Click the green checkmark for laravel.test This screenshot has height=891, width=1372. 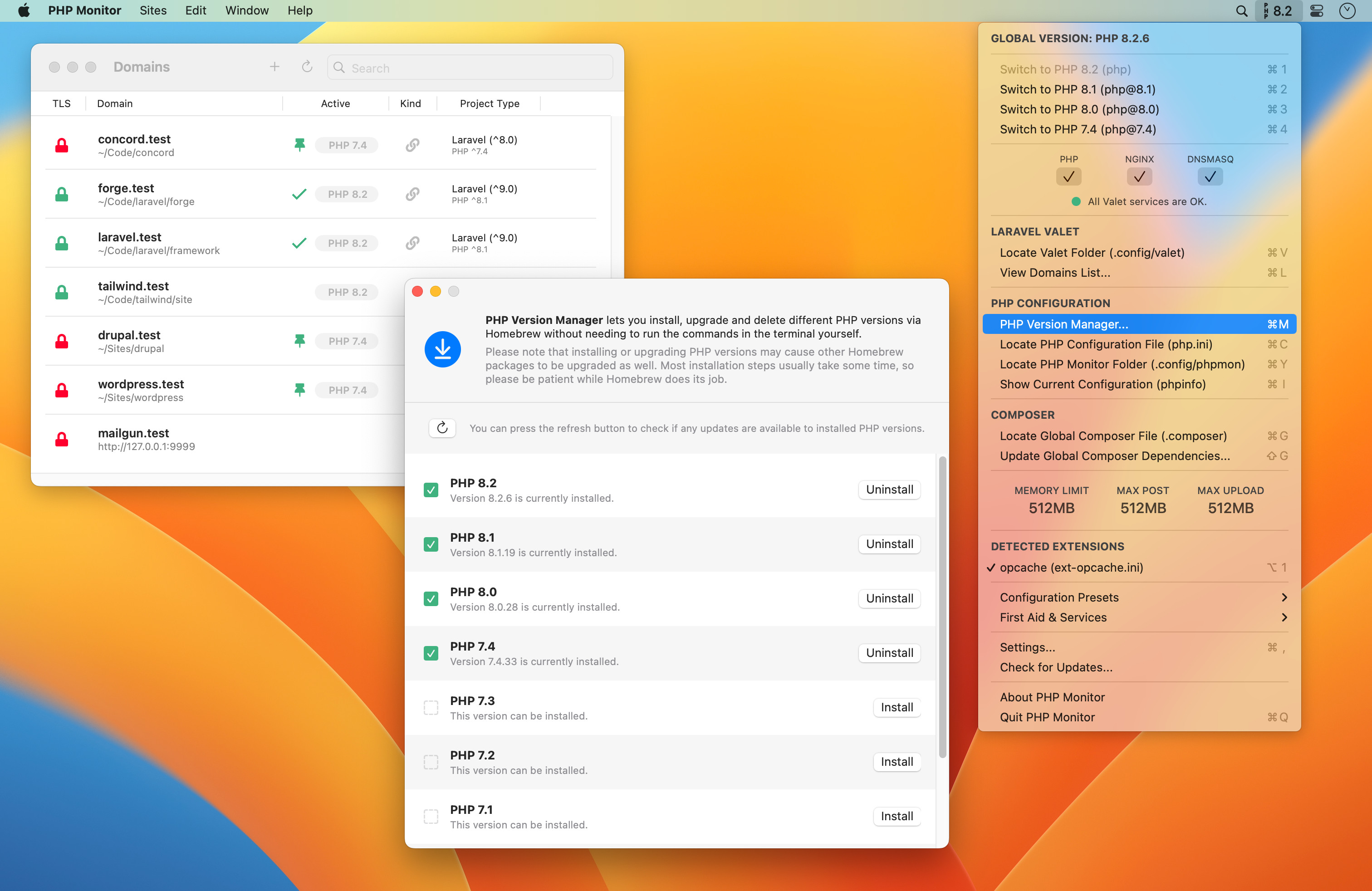[x=299, y=243]
